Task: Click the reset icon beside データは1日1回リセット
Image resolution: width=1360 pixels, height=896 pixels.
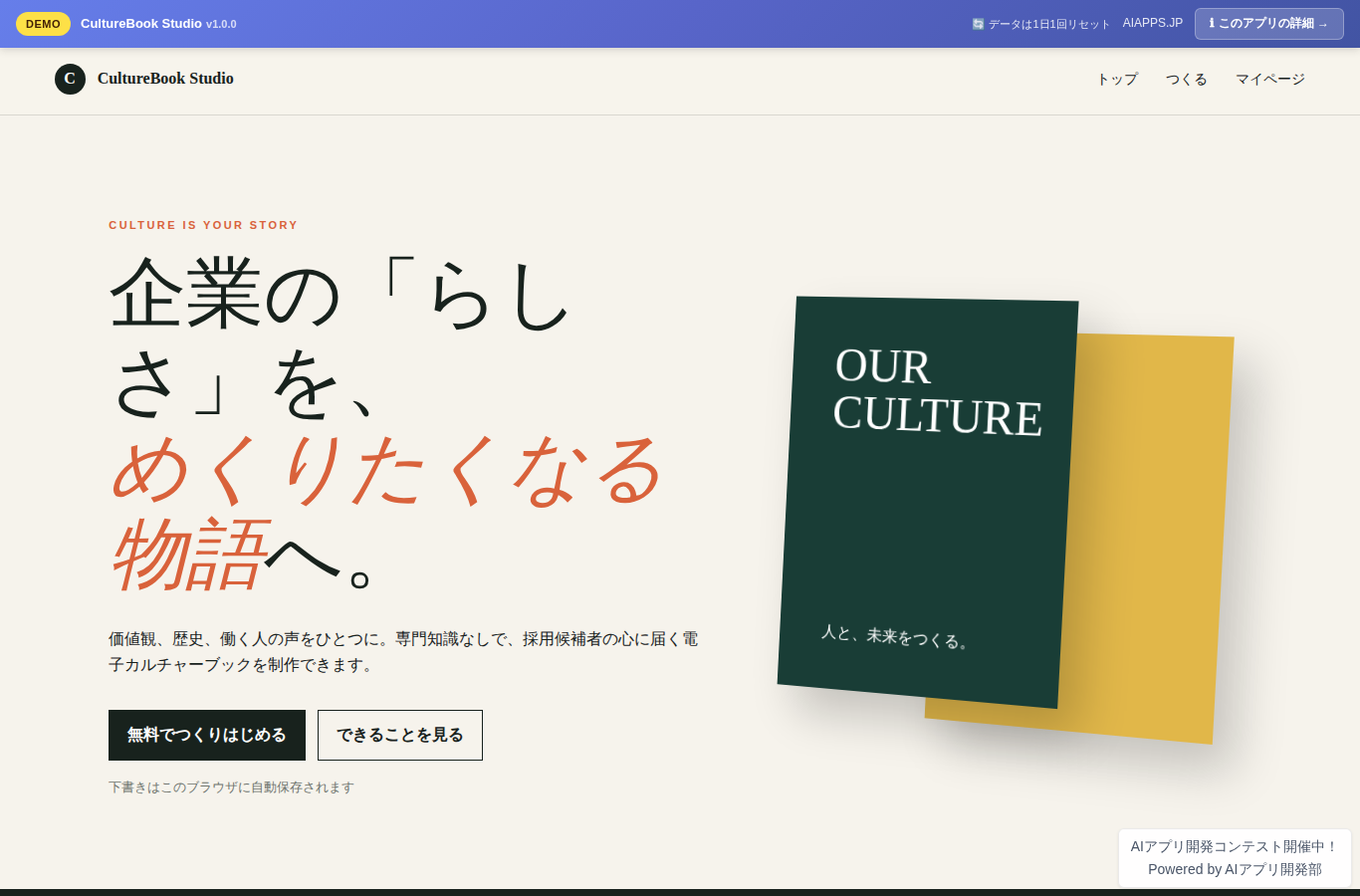Action: coord(978,24)
